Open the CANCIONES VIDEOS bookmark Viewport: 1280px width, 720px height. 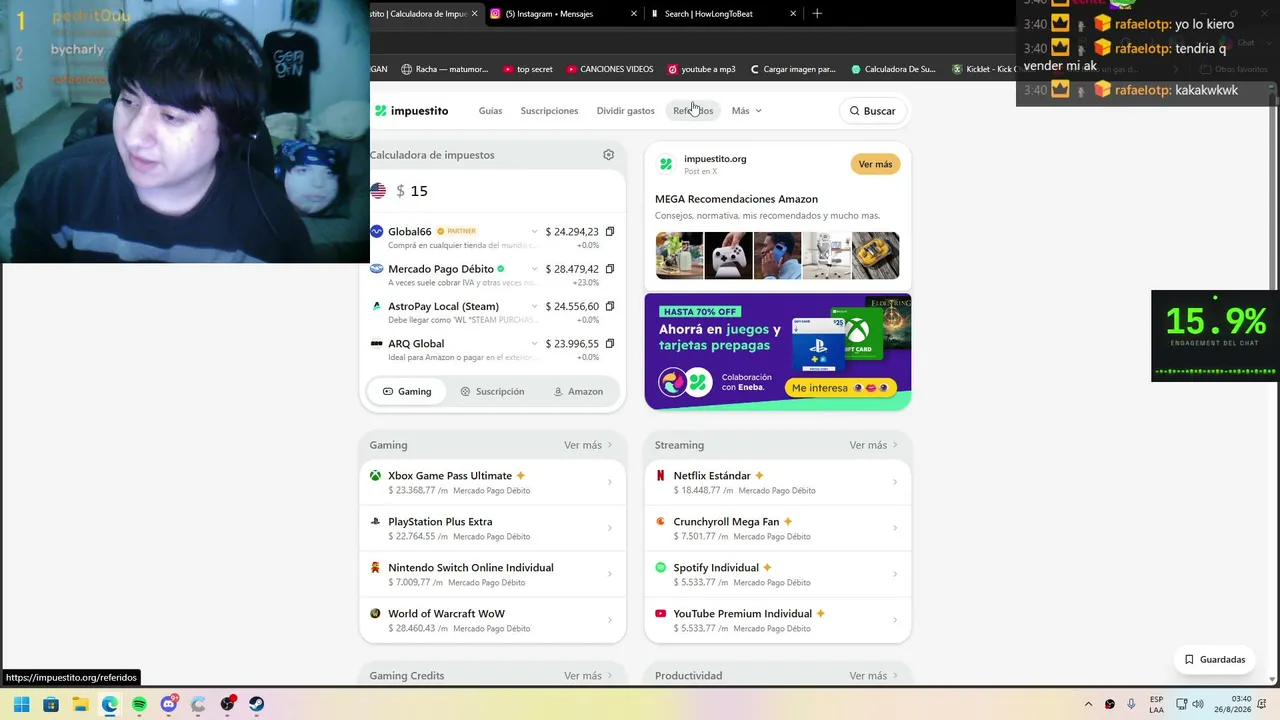tap(610, 69)
